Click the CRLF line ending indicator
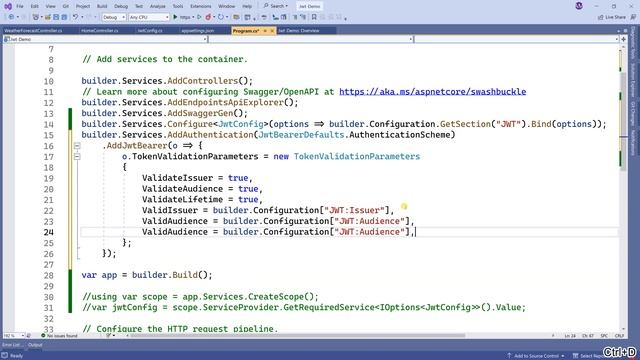The height and width of the screenshot is (360, 640). 620,336
